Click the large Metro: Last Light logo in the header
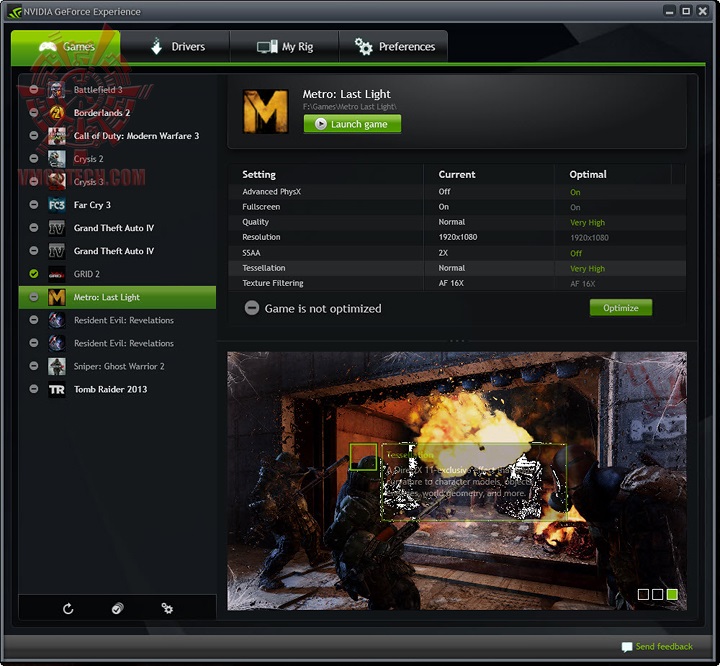Screen dimensions: 720x666 (x=265, y=111)
